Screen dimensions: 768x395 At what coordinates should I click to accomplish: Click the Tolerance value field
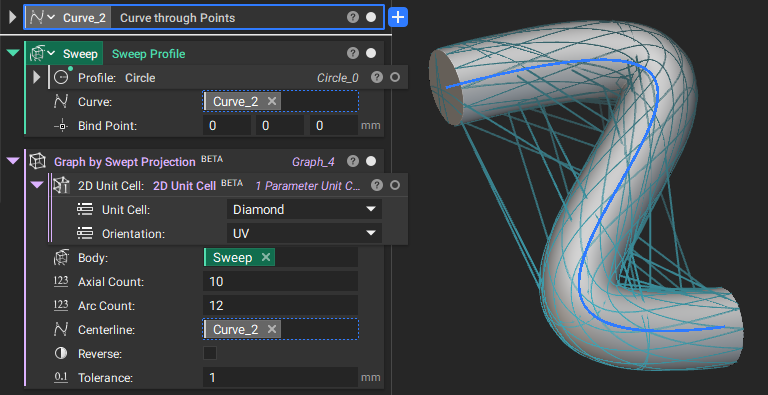tap(280, 377)
